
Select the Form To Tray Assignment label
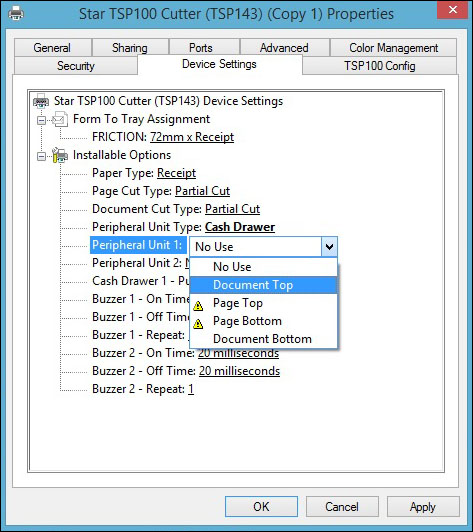(x=141, y=119)
